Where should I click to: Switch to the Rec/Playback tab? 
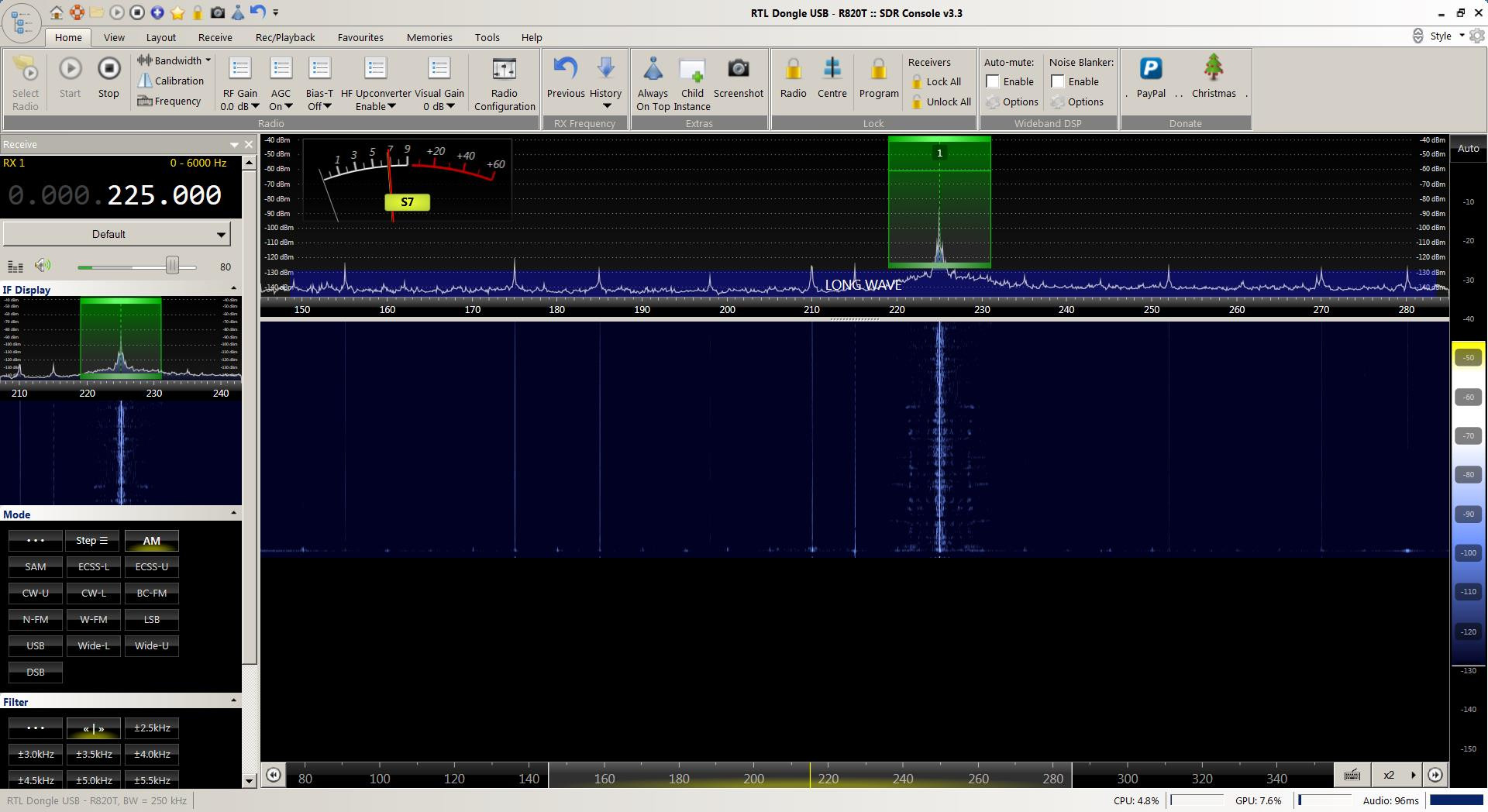pos(284,36)
